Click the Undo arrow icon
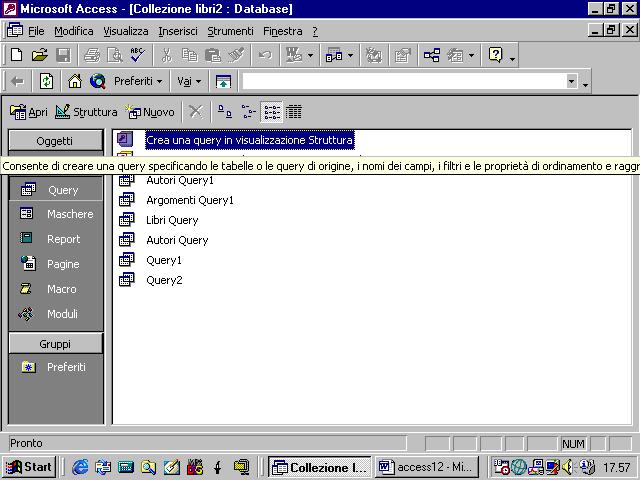Screen dimensions: 640x480 [x=265, y=55]
